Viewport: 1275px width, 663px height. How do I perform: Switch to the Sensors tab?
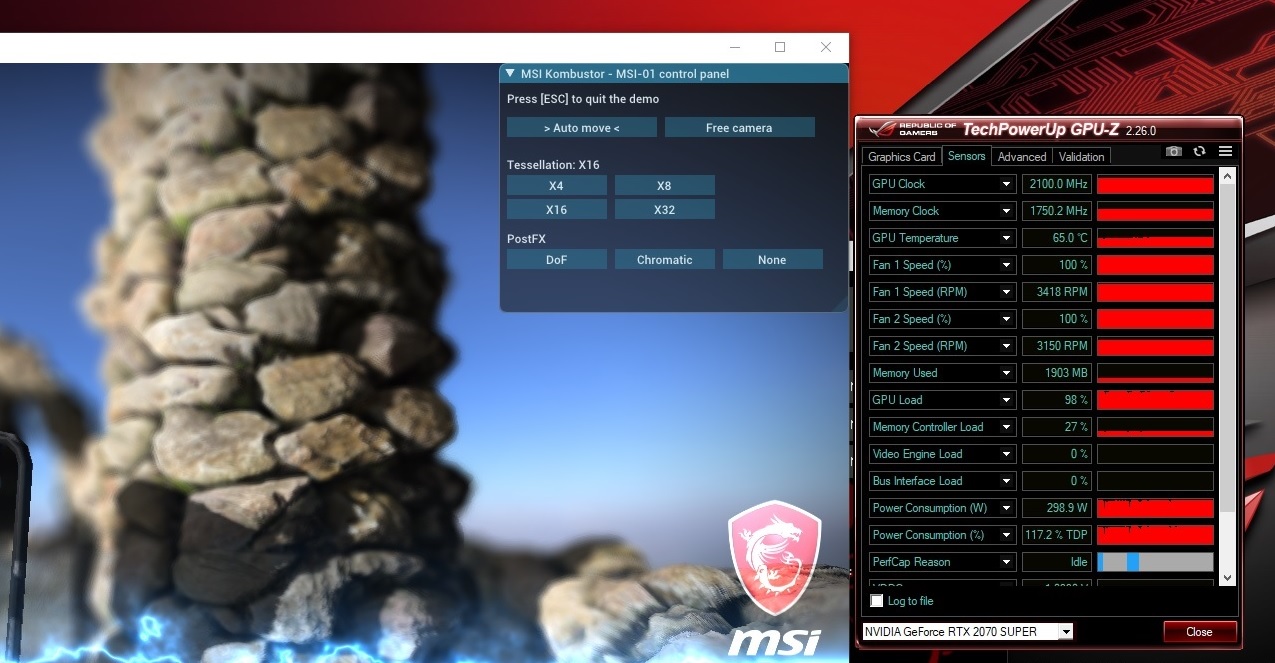pos(967,156)
